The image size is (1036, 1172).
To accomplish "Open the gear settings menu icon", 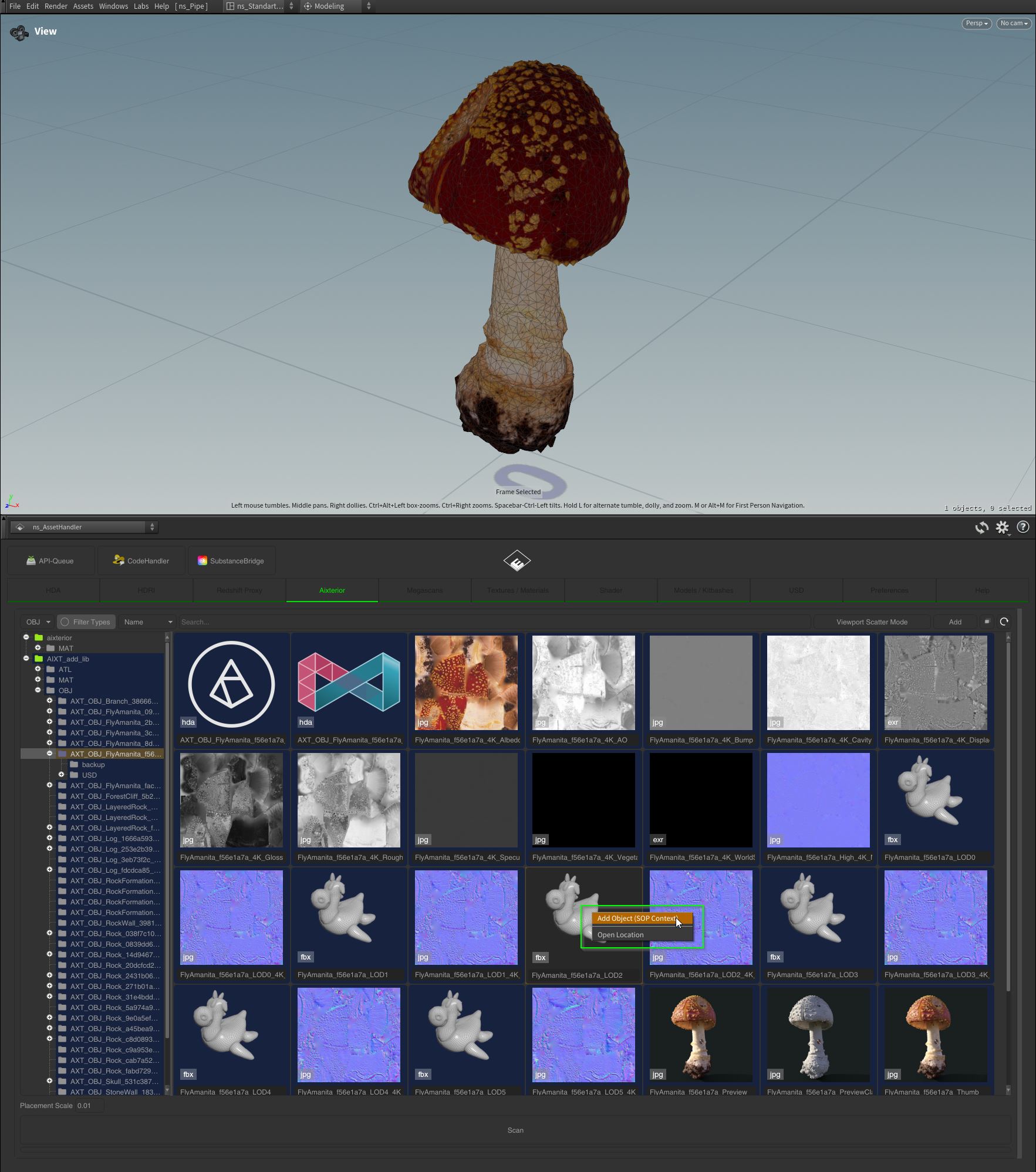I will pyautogui.click(x=1002, y=528).
